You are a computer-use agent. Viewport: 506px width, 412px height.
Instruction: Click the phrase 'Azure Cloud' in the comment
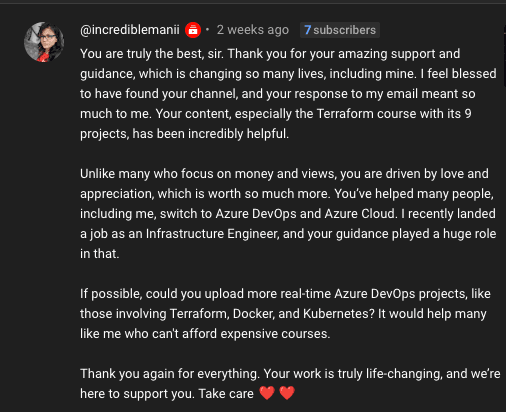(x=361, y=214)
